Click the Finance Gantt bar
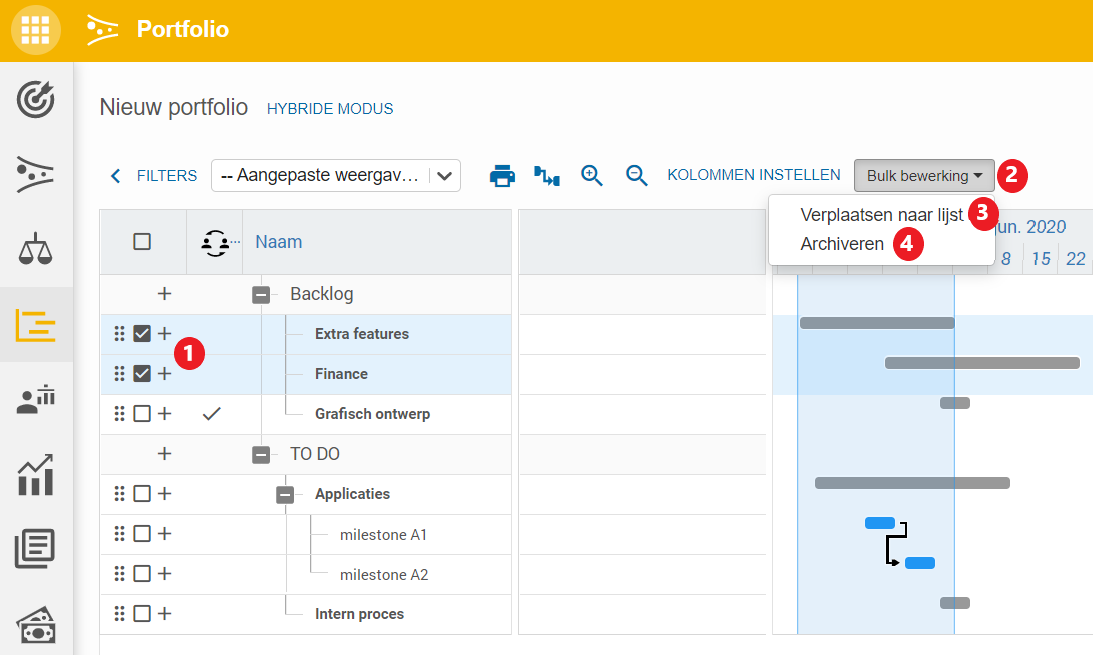Image resolution: width=1093 pixels, height=655 pixels. (x=982, y=363)
